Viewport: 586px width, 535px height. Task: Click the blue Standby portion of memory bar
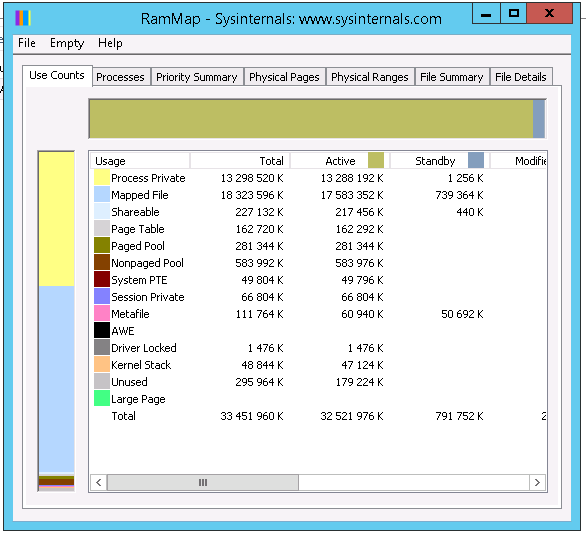coord(539,119)
